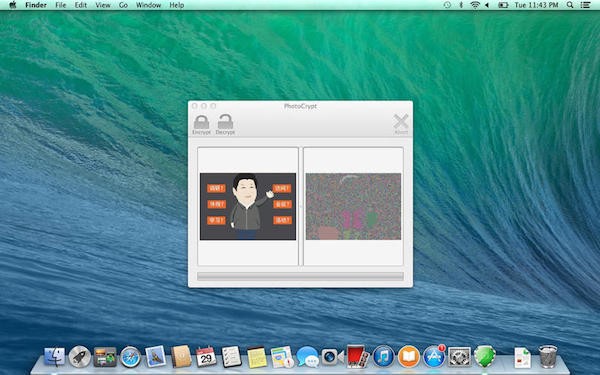Open yellow Notes icon in Dock
600x375 pixels.
[x=257, y=357]
